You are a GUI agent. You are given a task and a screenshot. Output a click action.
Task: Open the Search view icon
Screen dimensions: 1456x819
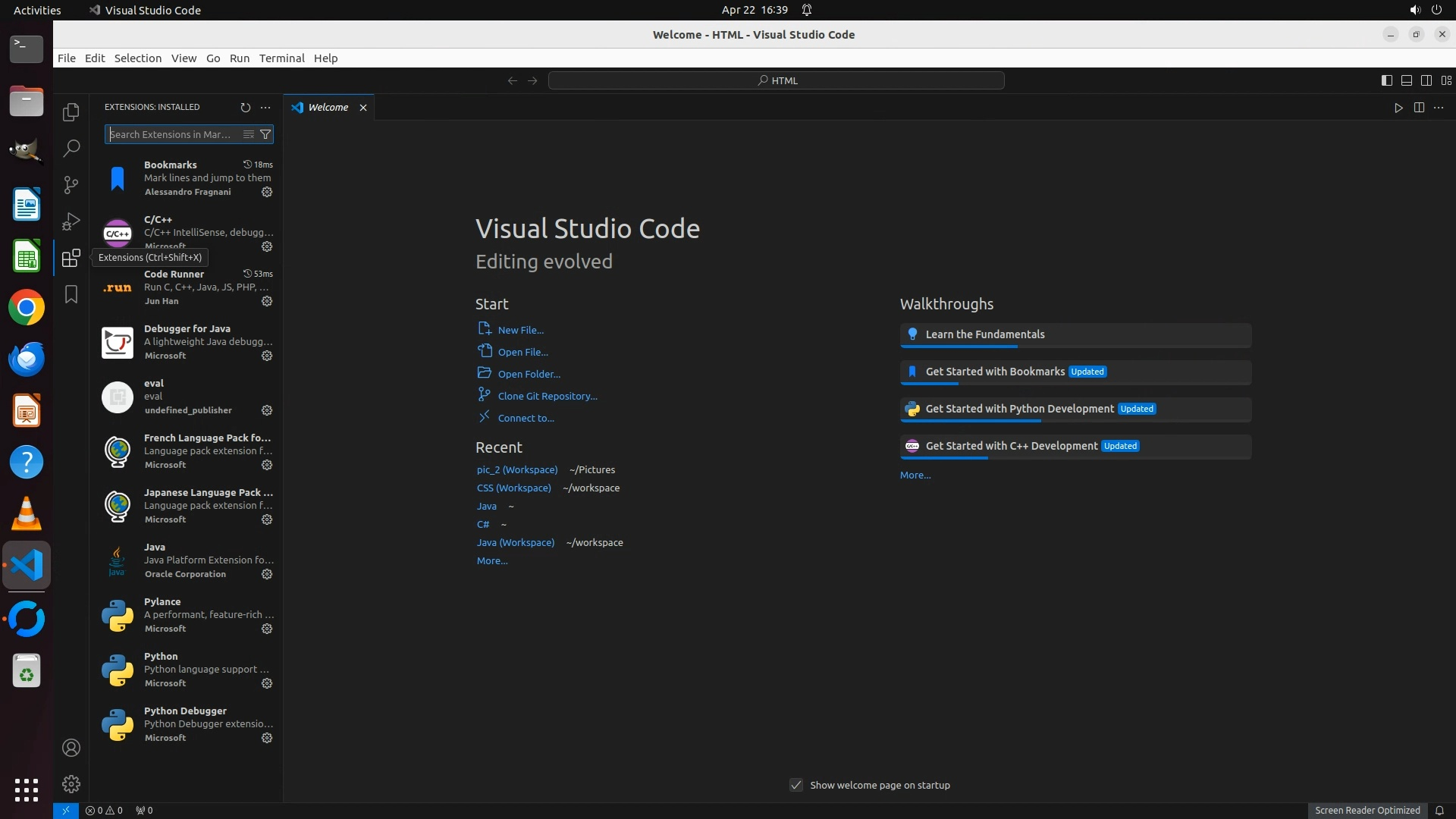coord(71,148)
